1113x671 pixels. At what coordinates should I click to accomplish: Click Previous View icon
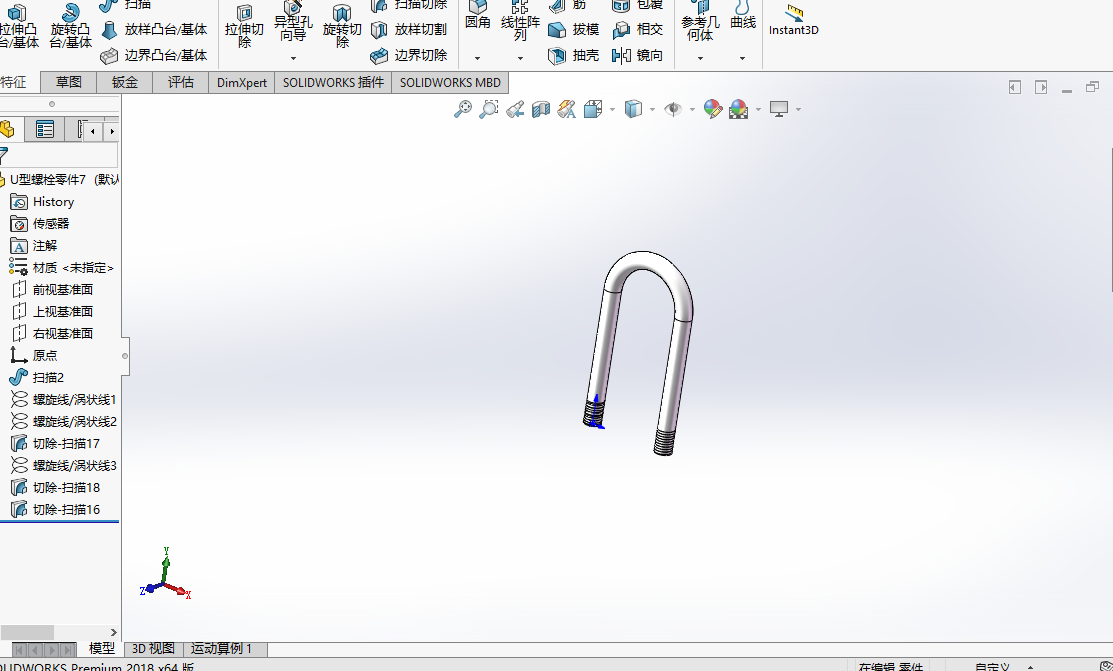point(515,109)
